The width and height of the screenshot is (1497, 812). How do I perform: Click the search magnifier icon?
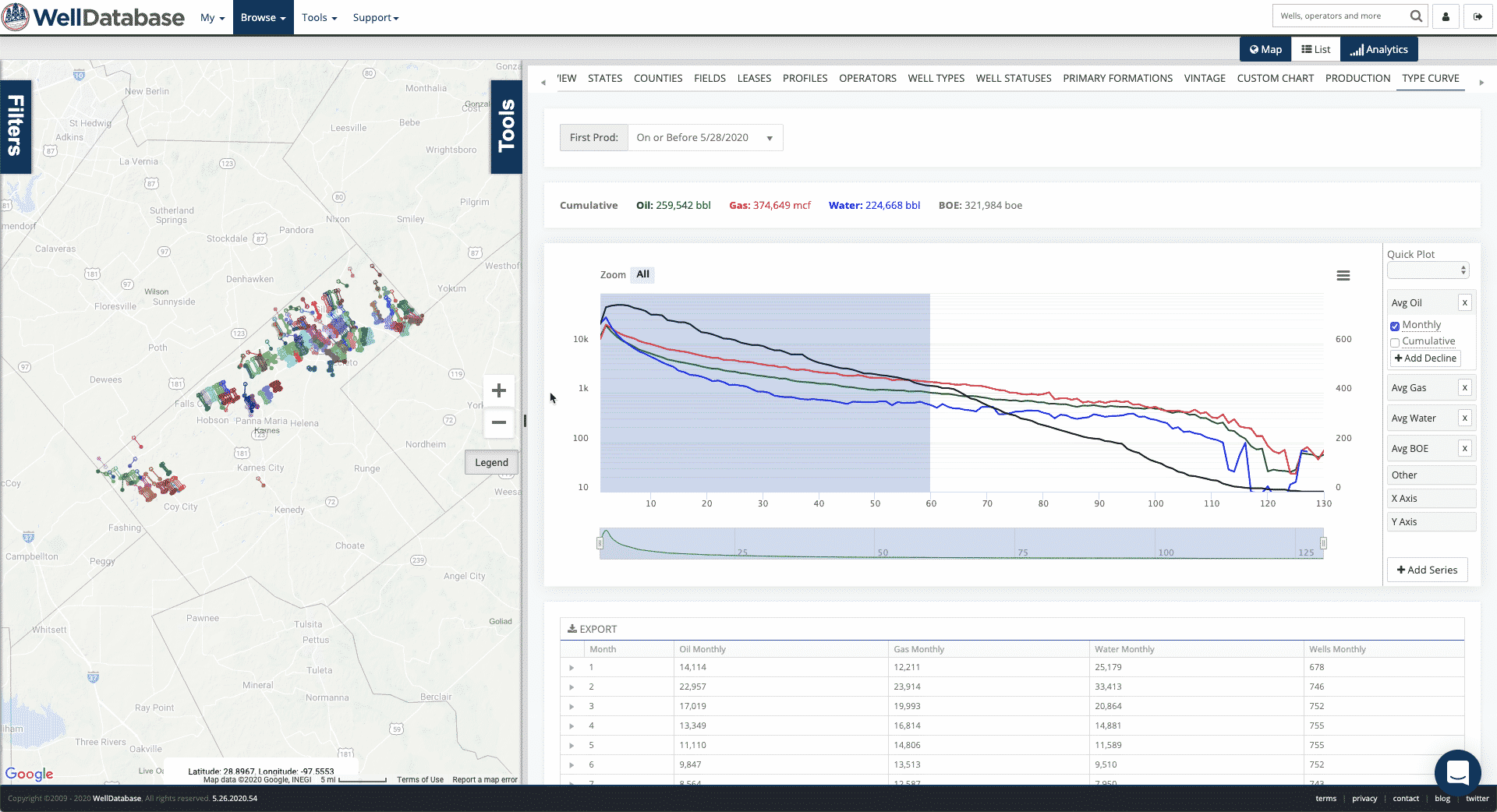coord(1416,16)
